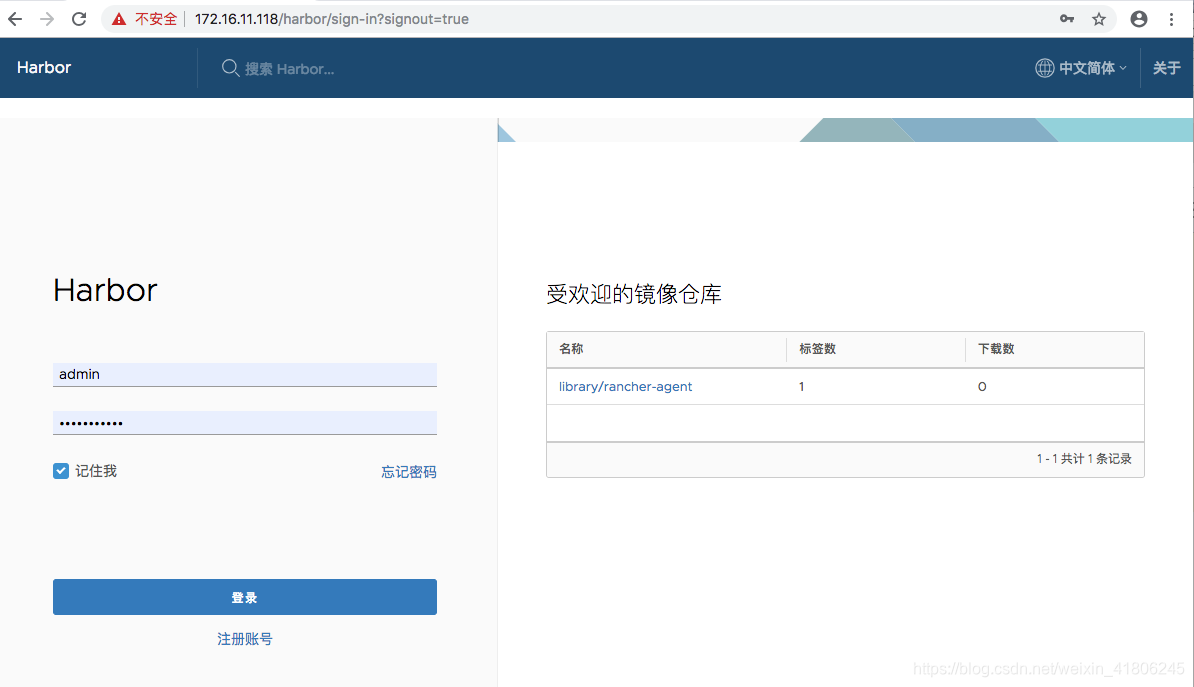Open the browser profile account icon
The image size is (1194, 687).
[x=1139, y=18]
